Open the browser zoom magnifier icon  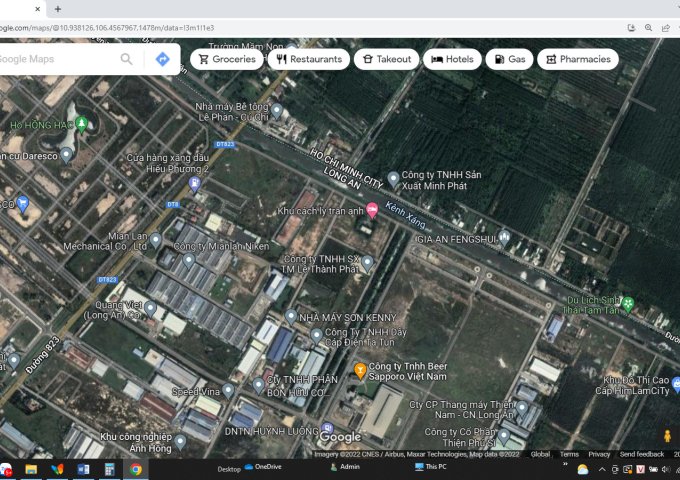[649, 28]
